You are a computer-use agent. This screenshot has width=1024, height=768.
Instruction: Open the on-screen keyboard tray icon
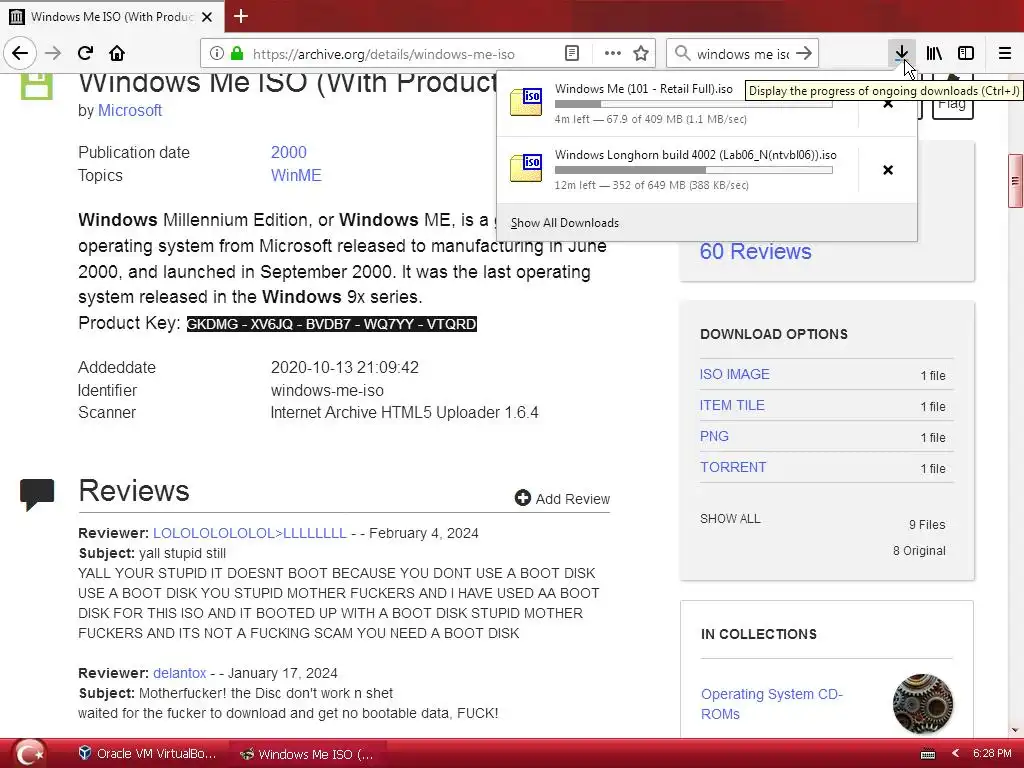click(928, 754)
